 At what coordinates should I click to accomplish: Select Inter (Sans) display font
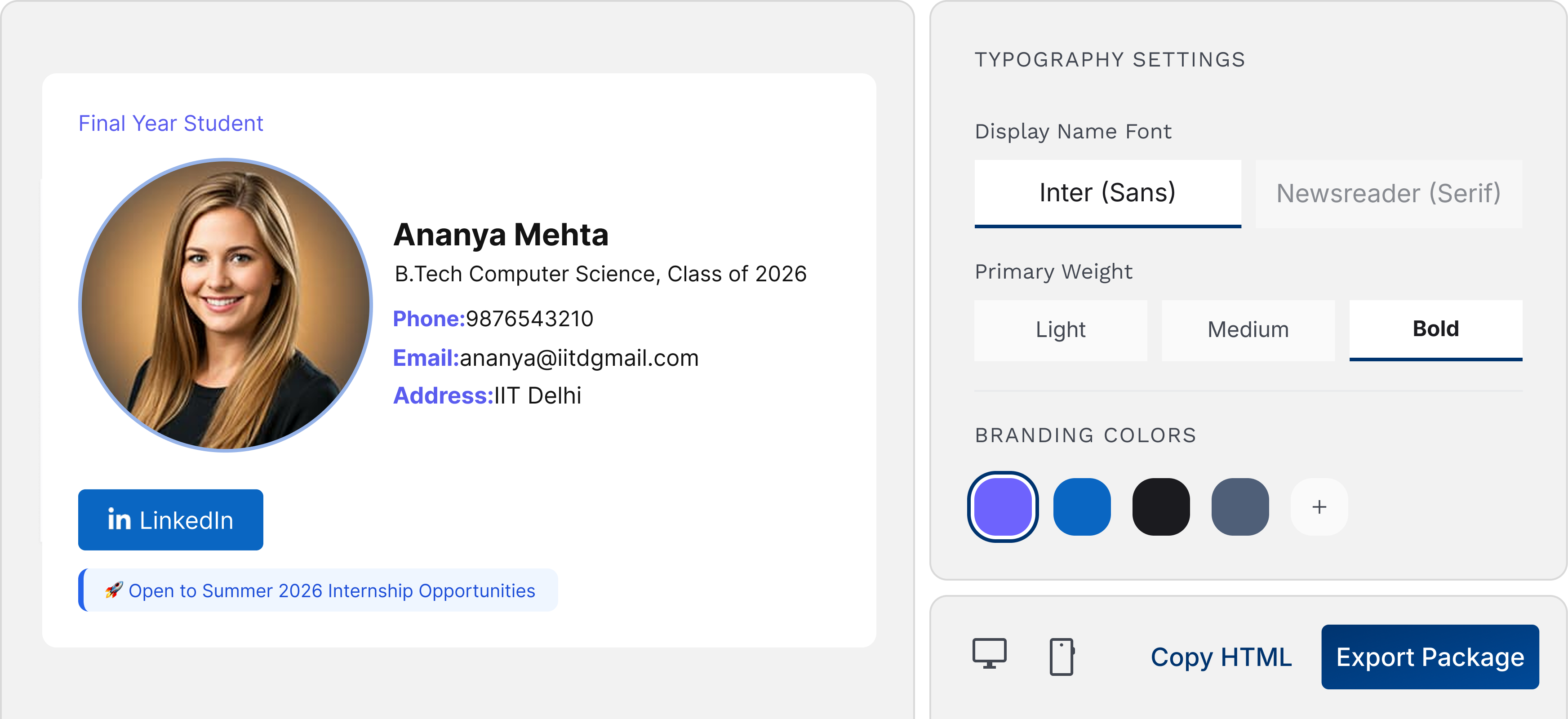(x=1107, y=193)
